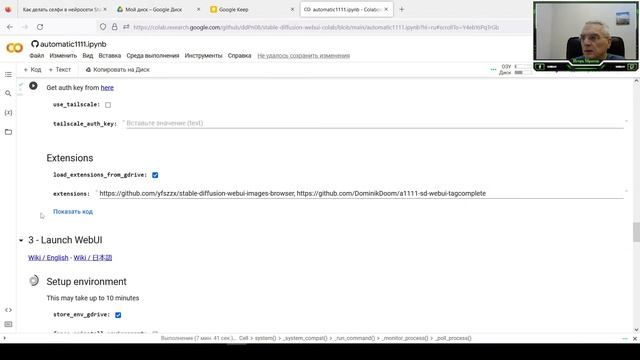The width and height of the screenshot is (640, 360).
Task: Open the table of contents sidebar icon
Action: [x=8, y=74]
